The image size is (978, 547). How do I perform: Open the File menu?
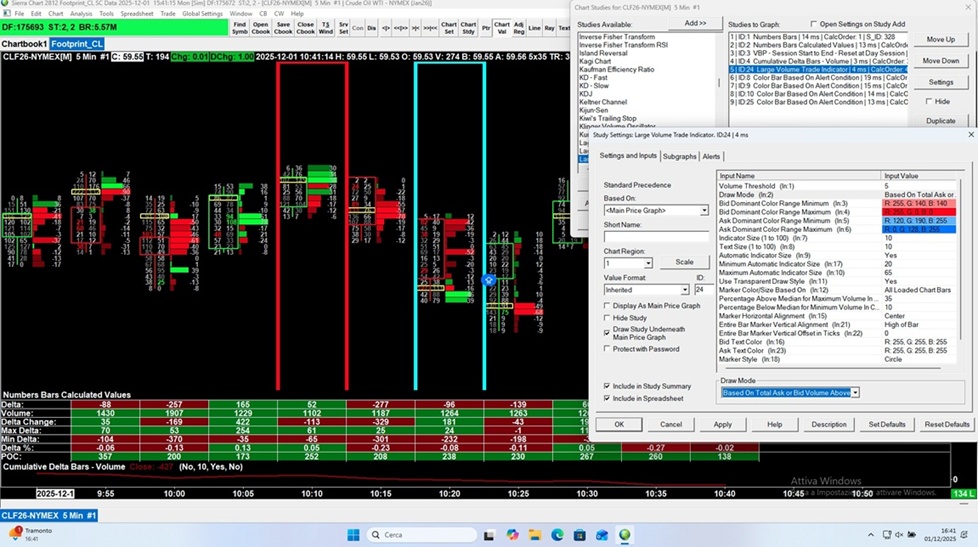pyautogui.click(x=19, y=13)
